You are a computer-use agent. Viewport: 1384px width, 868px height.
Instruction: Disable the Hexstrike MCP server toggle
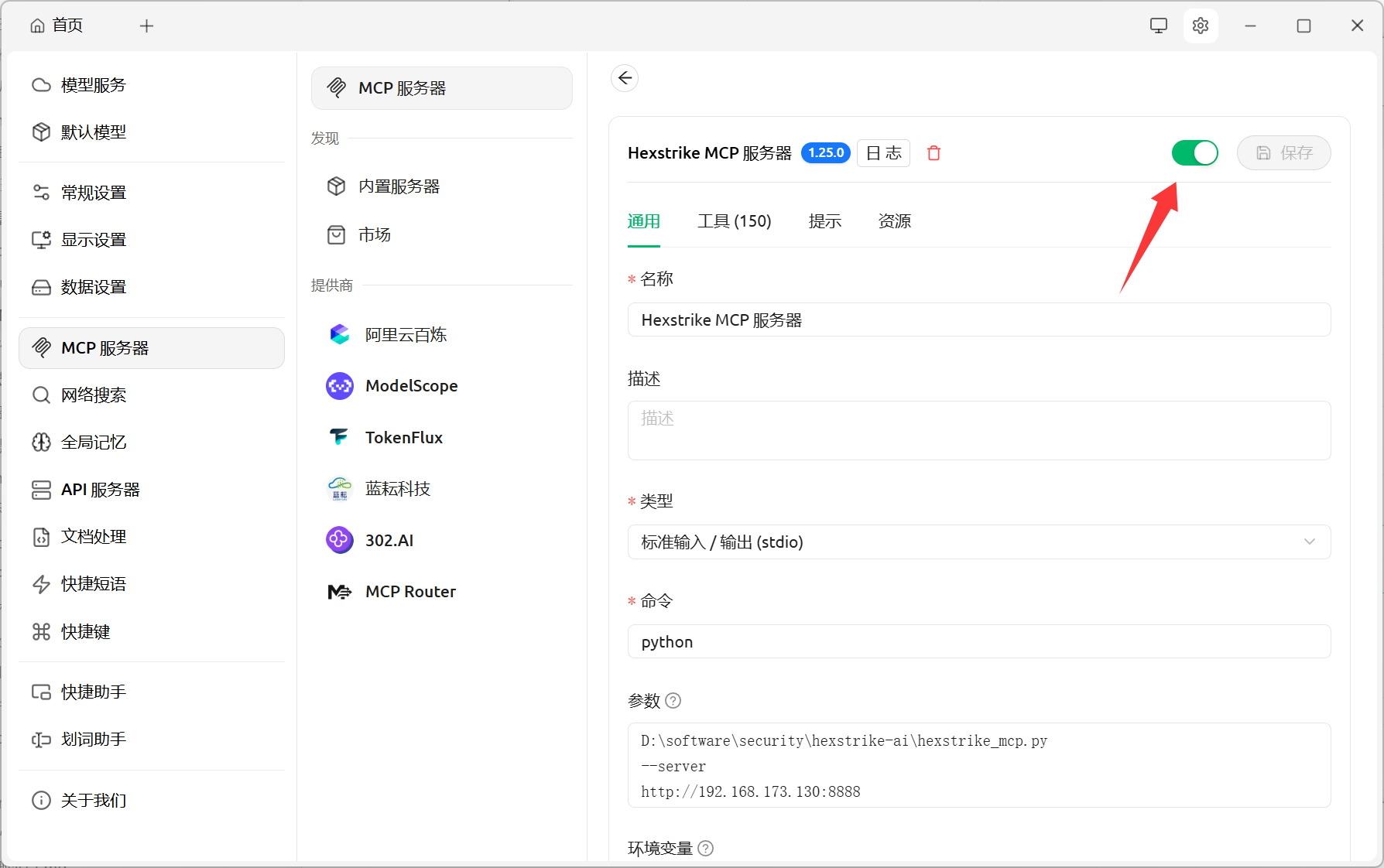click(x=1194, y=153)
